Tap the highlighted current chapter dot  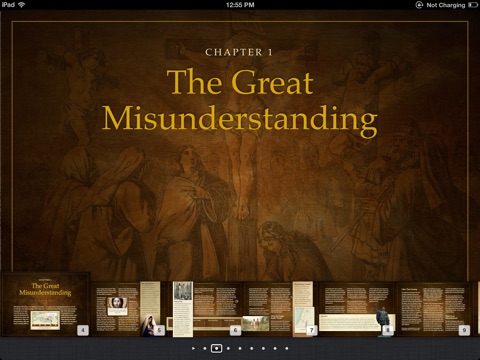(x=216, y=348)
